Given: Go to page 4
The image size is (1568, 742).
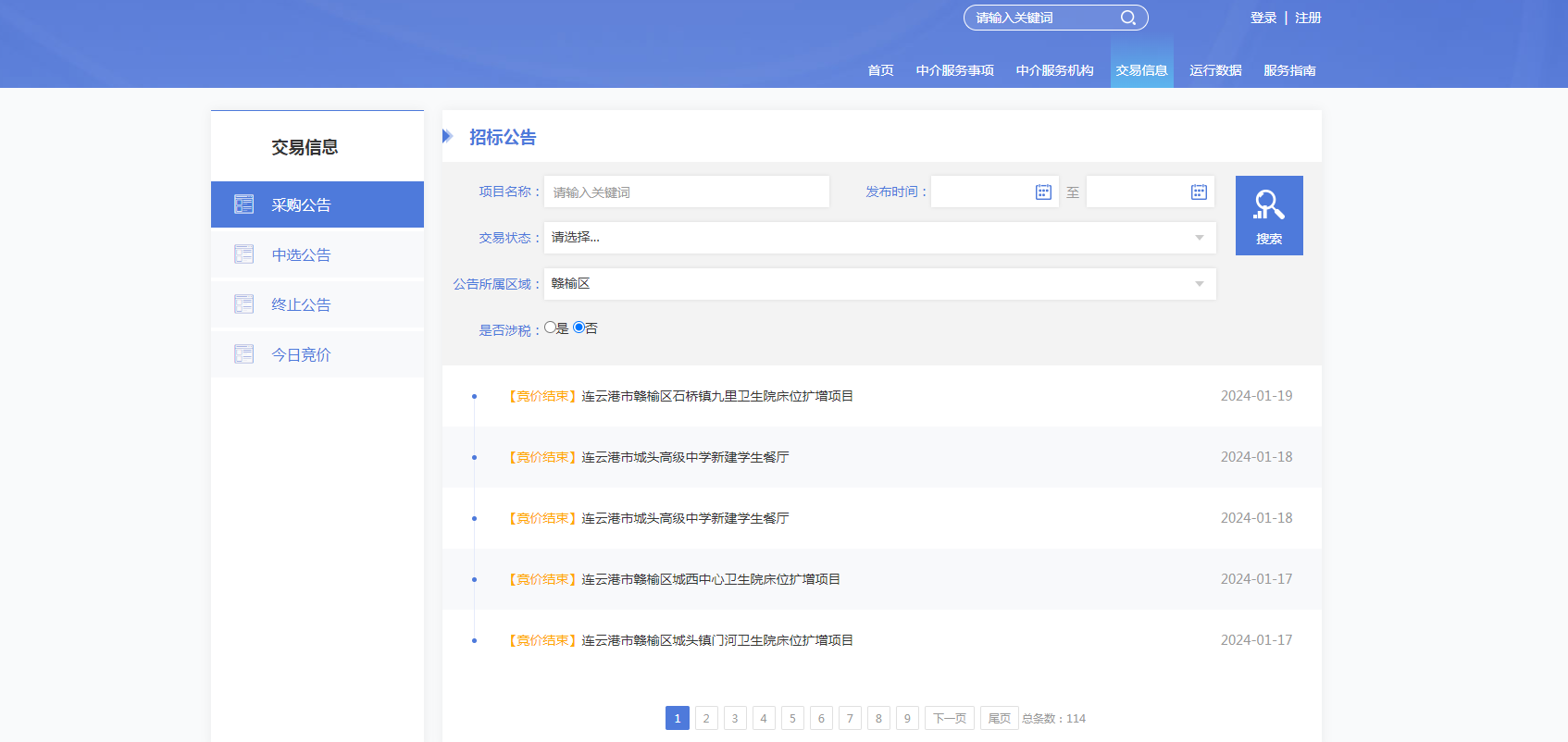Looking at the screenshot, I should pyautogui.click(x=764, y=718).
